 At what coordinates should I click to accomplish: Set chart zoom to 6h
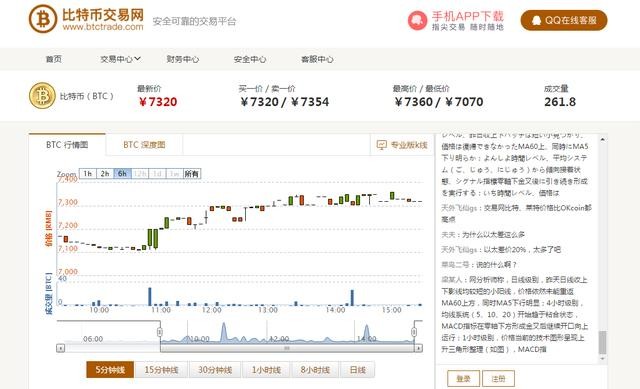[122, 174]
